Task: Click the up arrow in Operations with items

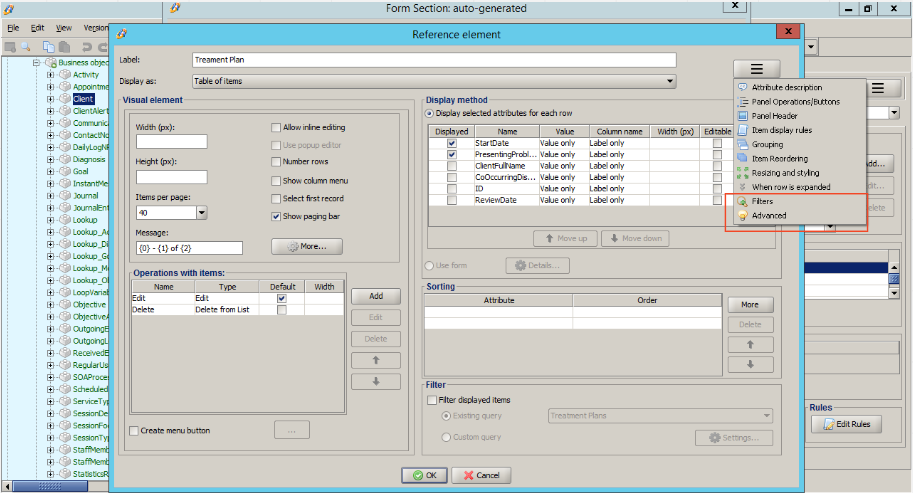Action: pos(376,360)
